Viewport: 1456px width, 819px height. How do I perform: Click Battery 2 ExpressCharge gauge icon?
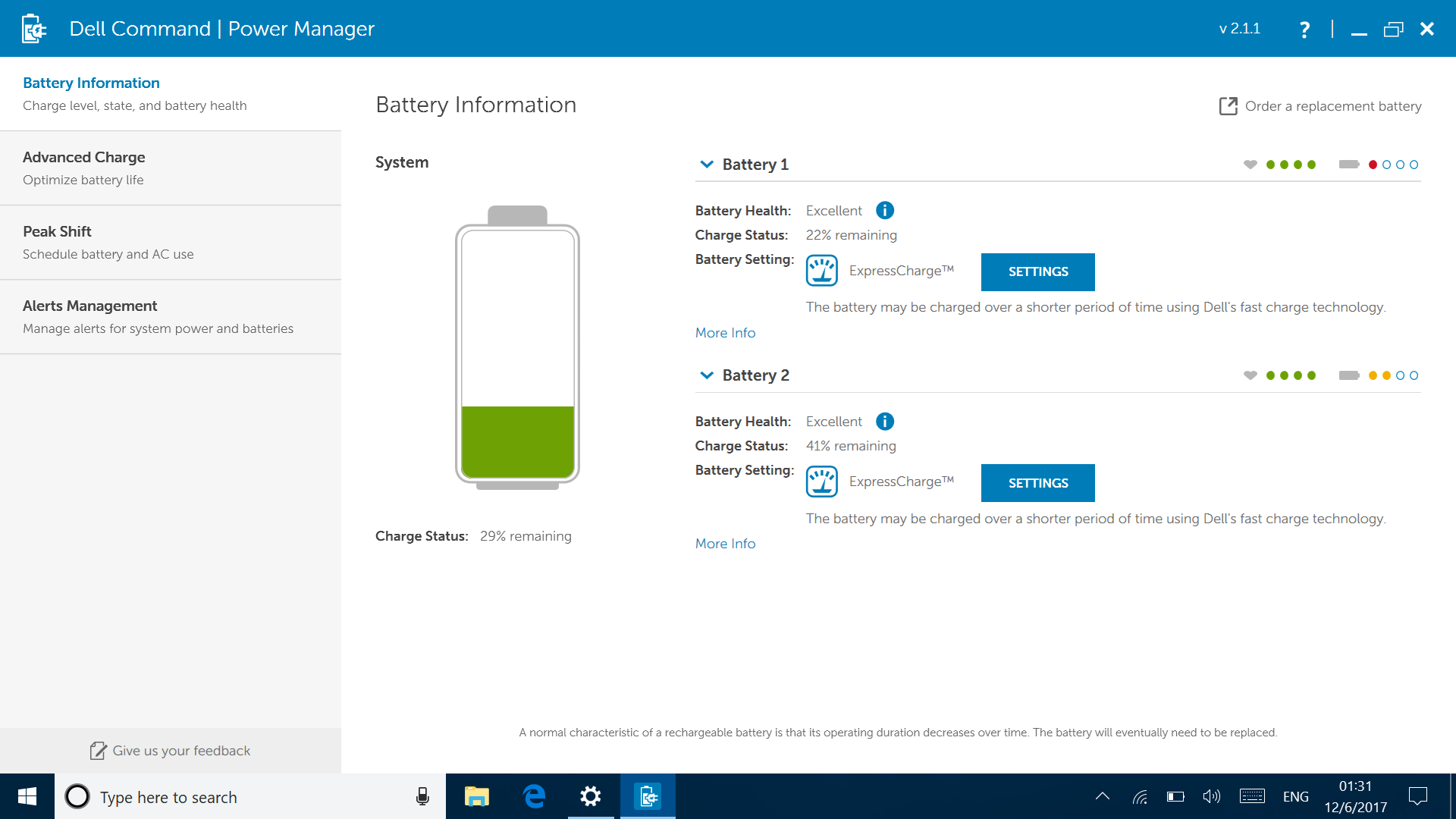(x=822, y=482)
